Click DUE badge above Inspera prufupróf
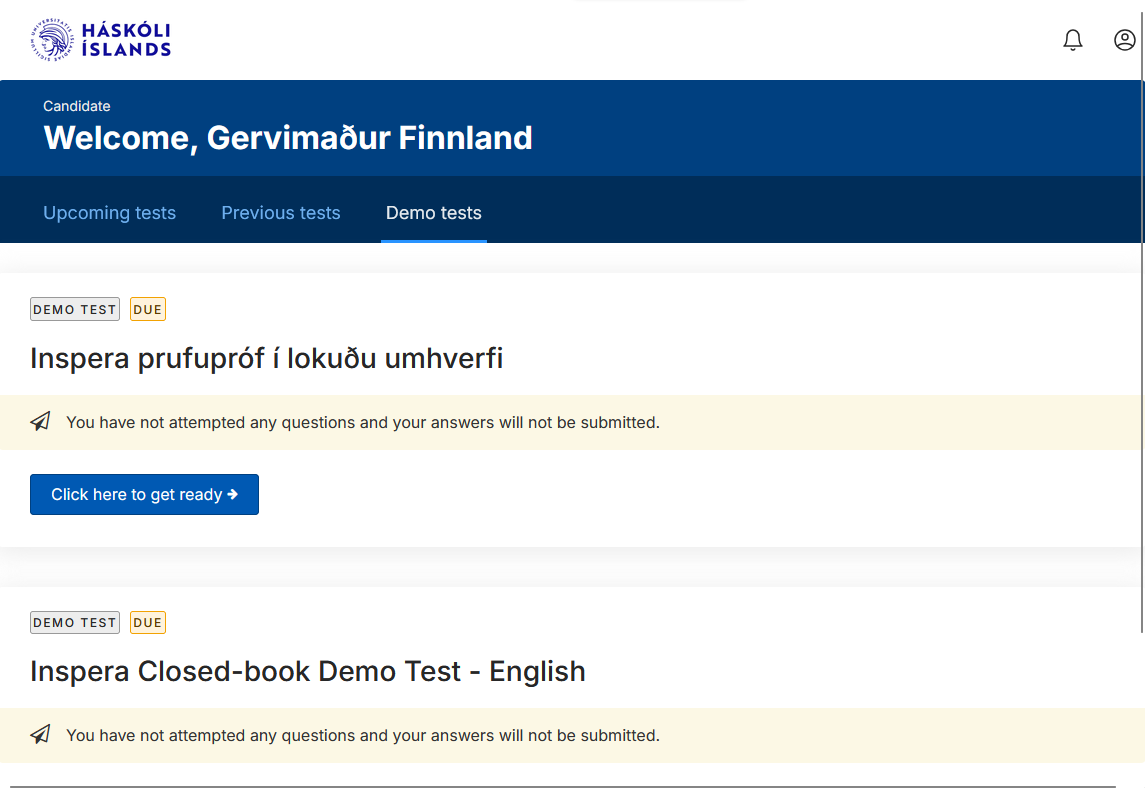 pos(148,309)
